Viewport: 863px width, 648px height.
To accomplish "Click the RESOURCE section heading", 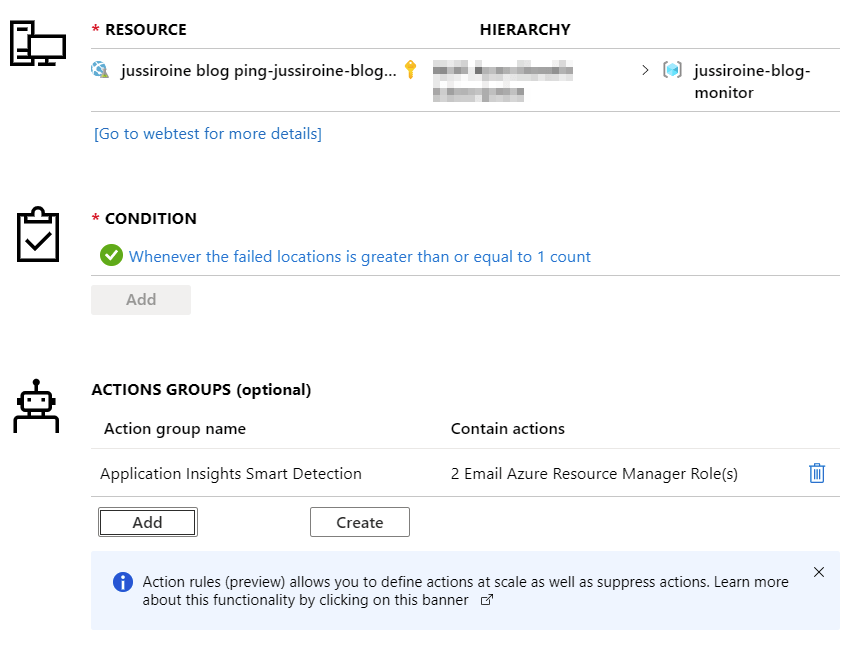I will click(146, 29).
